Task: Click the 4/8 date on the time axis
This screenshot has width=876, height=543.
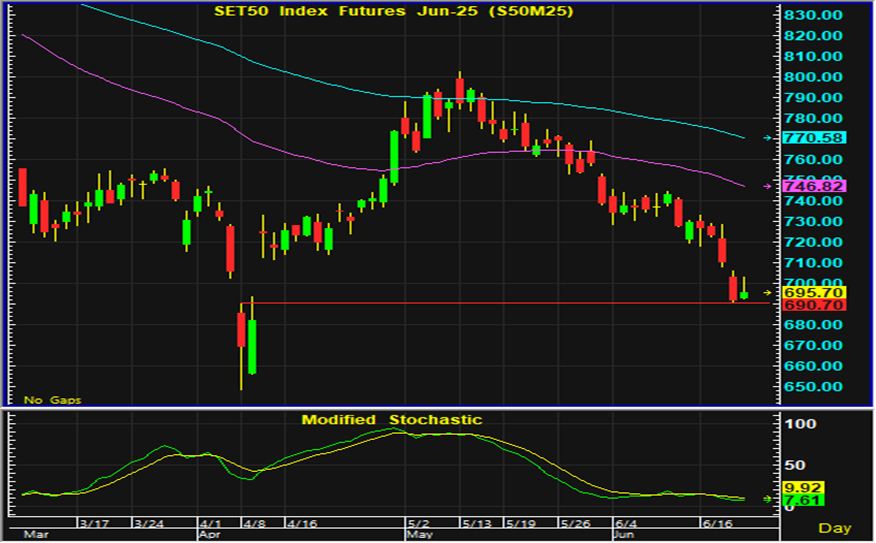Action: pos(254,524)
